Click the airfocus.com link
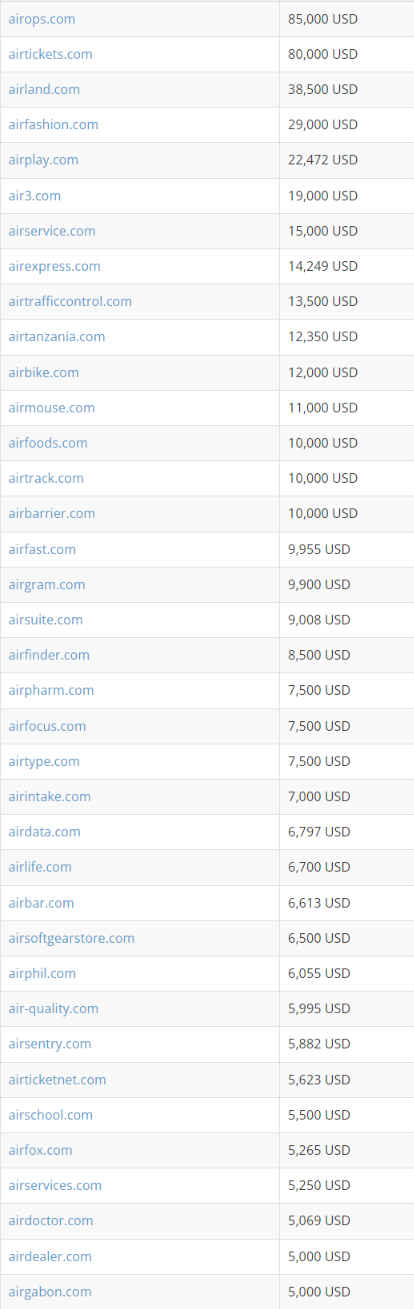Image resolution: width=414 pixels, height=1309 pixels. click(x=47, y=726)
